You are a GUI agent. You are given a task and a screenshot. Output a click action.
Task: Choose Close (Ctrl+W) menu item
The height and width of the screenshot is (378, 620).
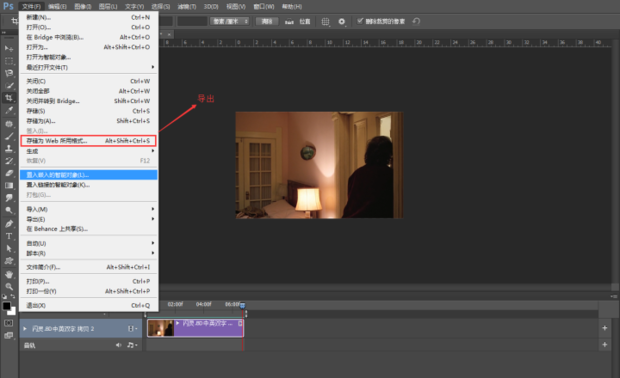89,81
